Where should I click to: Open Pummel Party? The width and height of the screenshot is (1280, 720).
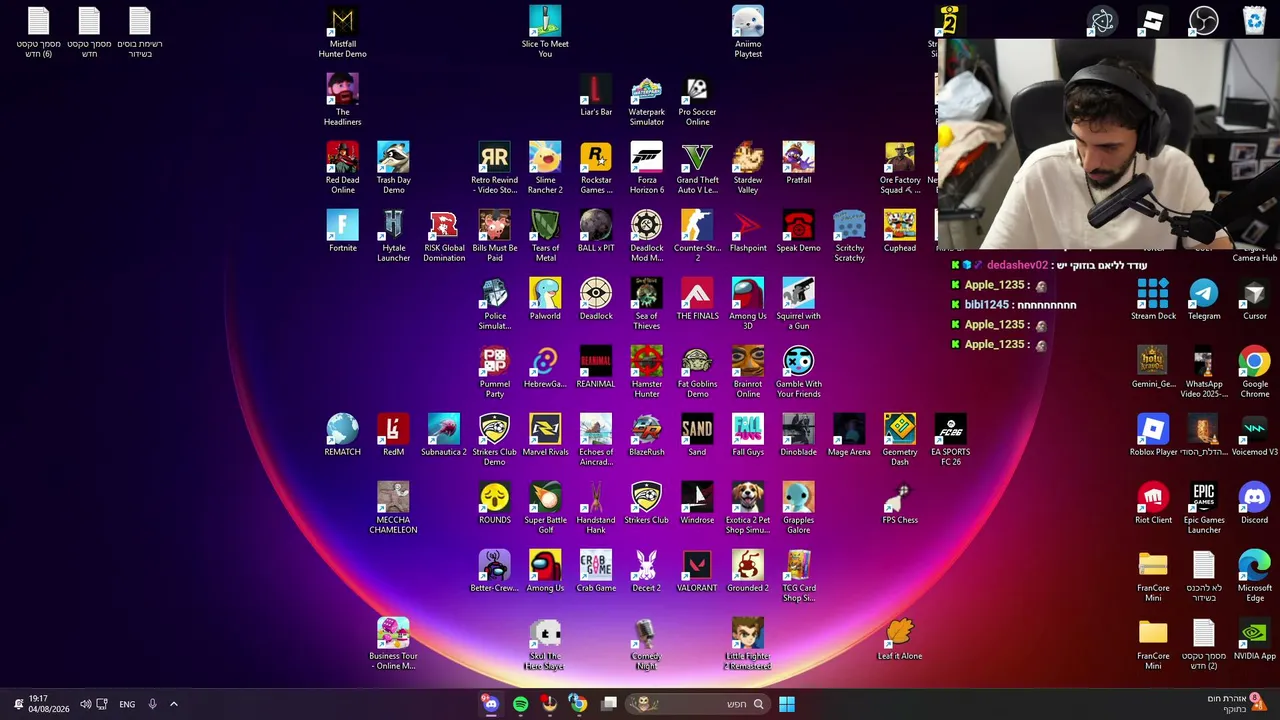coord(494,372)
